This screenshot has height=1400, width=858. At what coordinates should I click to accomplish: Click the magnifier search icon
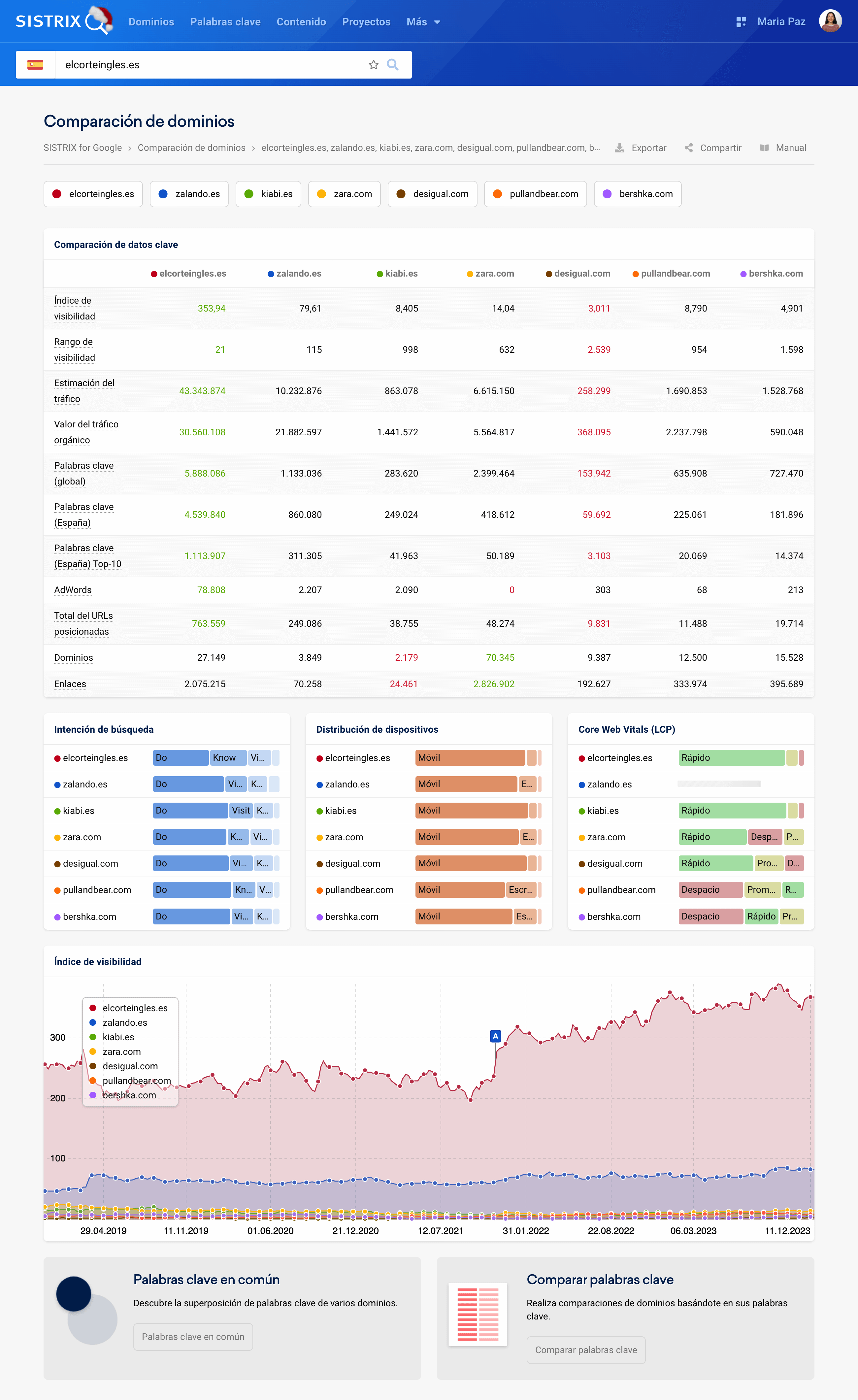click(x=393, y=65)
